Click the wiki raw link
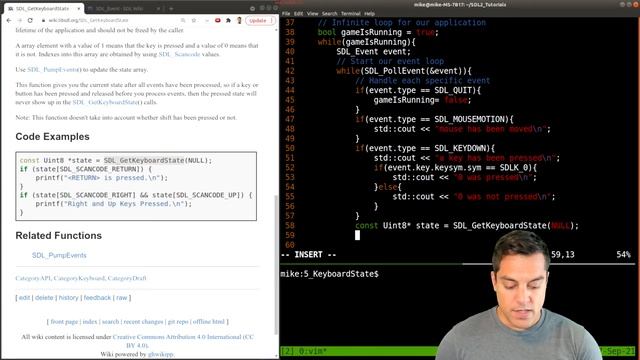Viewport: 640px width, 360px height. tap(122, 298)
